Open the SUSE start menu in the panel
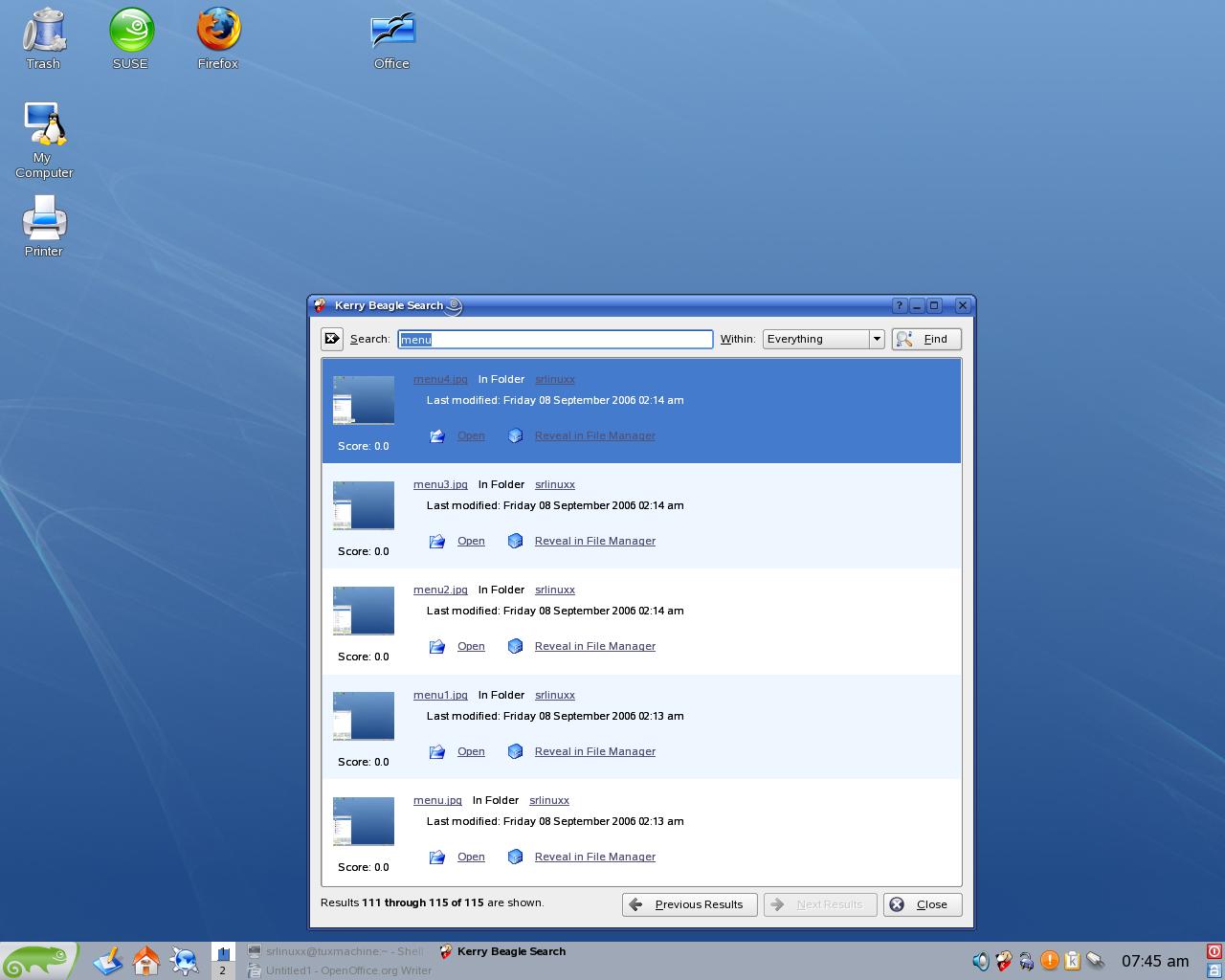The height and width of the screenshot is (980, 1225). (x=38, y=961)
